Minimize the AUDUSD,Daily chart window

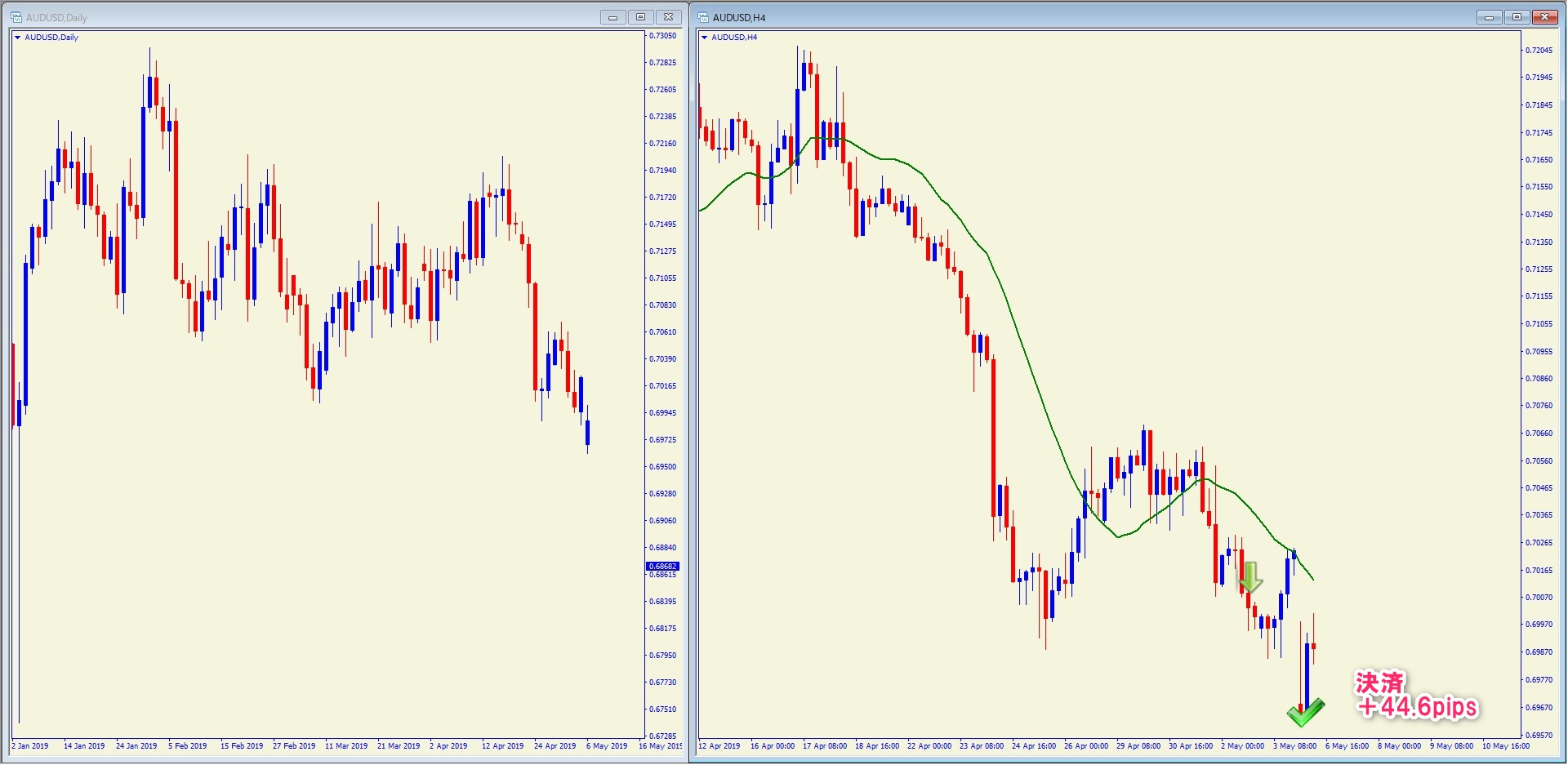(x=612, y=17)
